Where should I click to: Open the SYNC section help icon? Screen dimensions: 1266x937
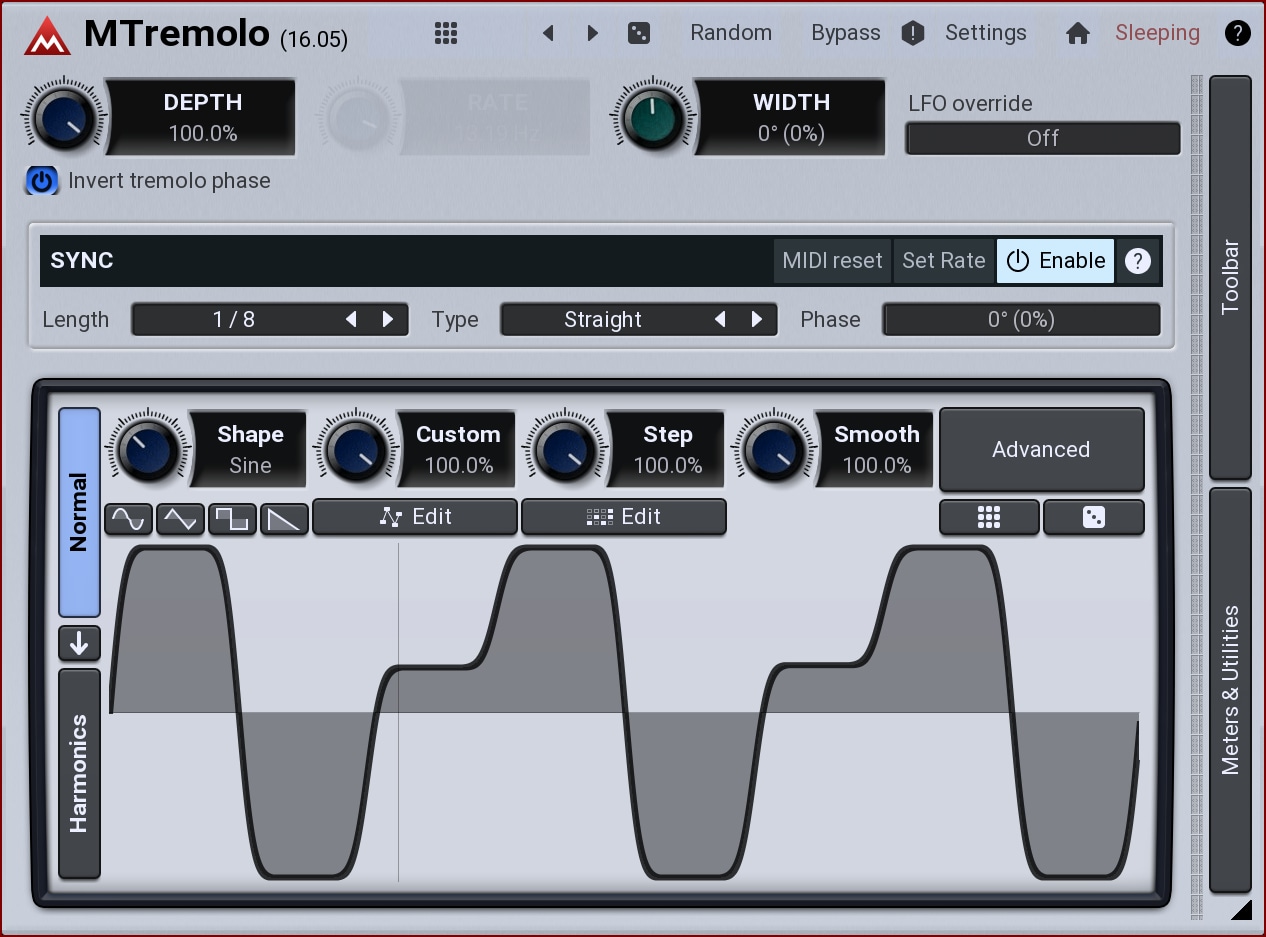point(1137,261)
